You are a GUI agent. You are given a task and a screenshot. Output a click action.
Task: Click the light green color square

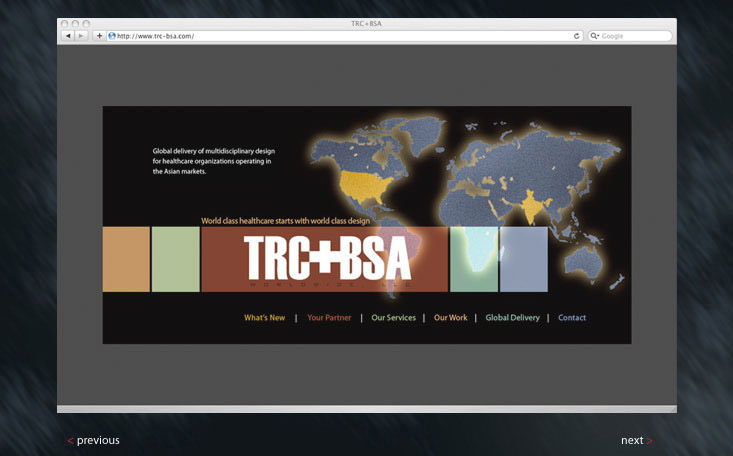[x=175, y=259]
